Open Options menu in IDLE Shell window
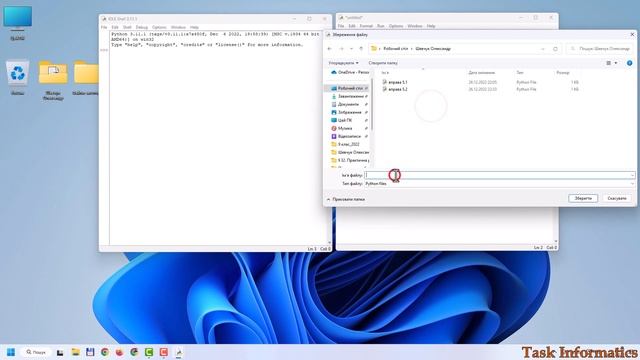 159,27
